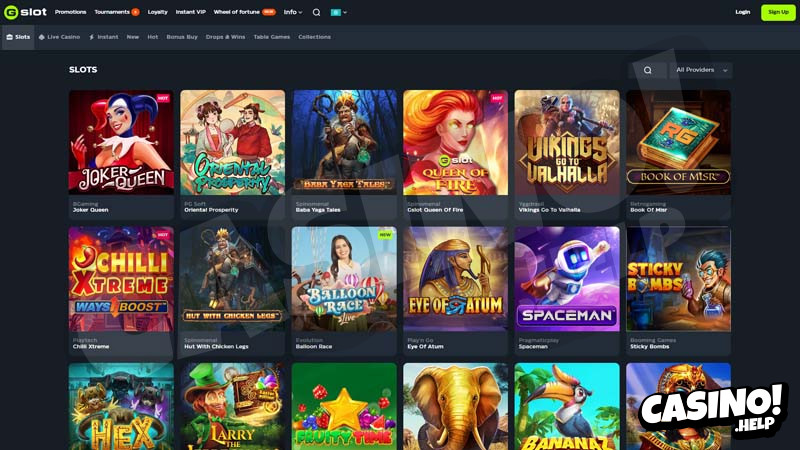Open the Hex game thumbnail
Viewport: 800px width, 450px height.
121,407
